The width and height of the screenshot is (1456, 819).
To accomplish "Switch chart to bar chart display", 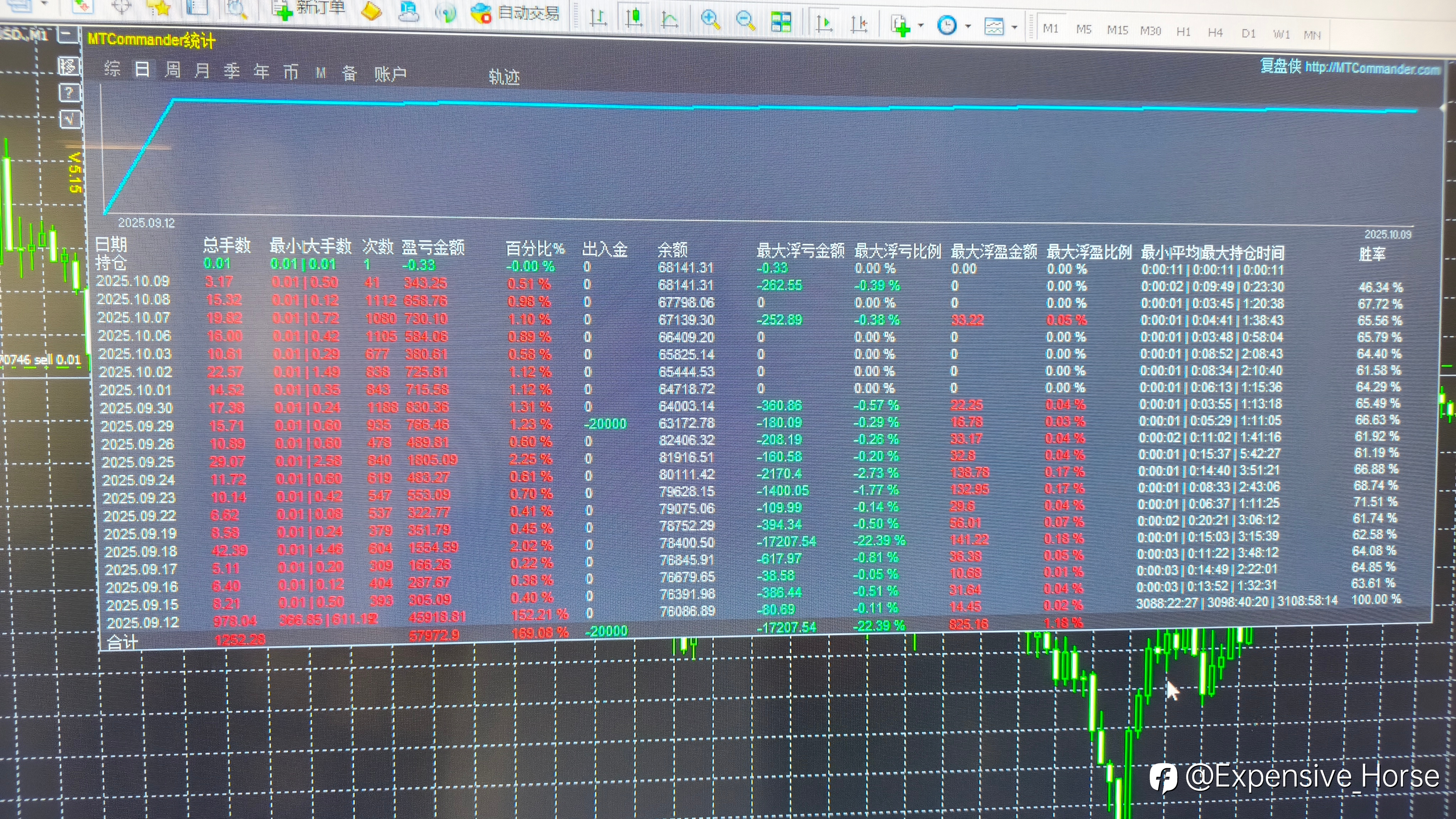I will pyautogui.click(x=598, y=17).
